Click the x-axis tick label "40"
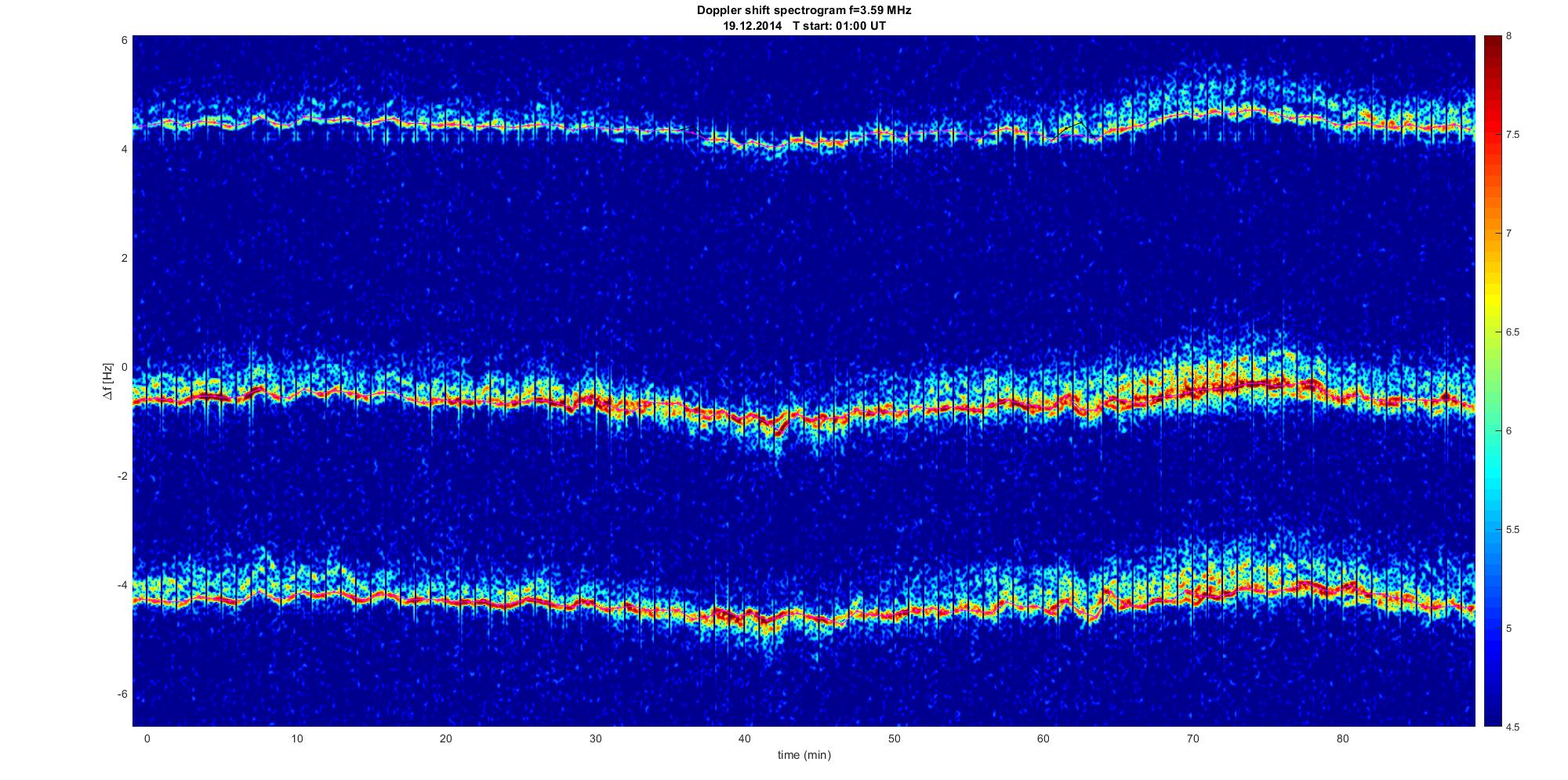1568x780 pixels. click(x=745, y=738)
